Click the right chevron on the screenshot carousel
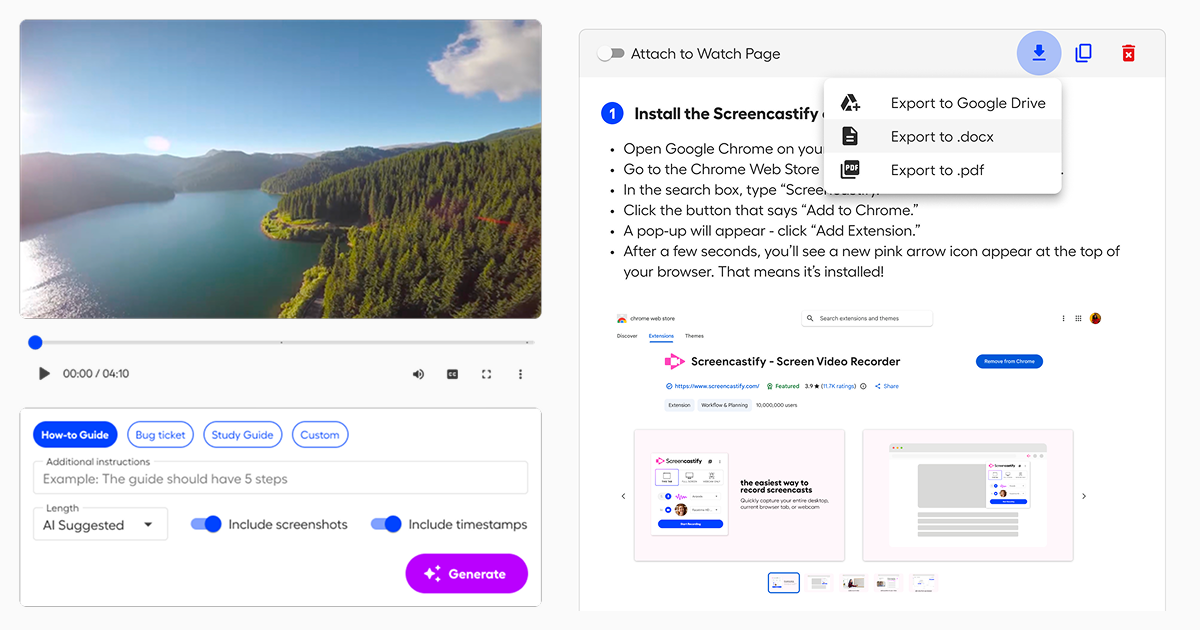This screenshot has height=633, width=1200. point(1082,495)
